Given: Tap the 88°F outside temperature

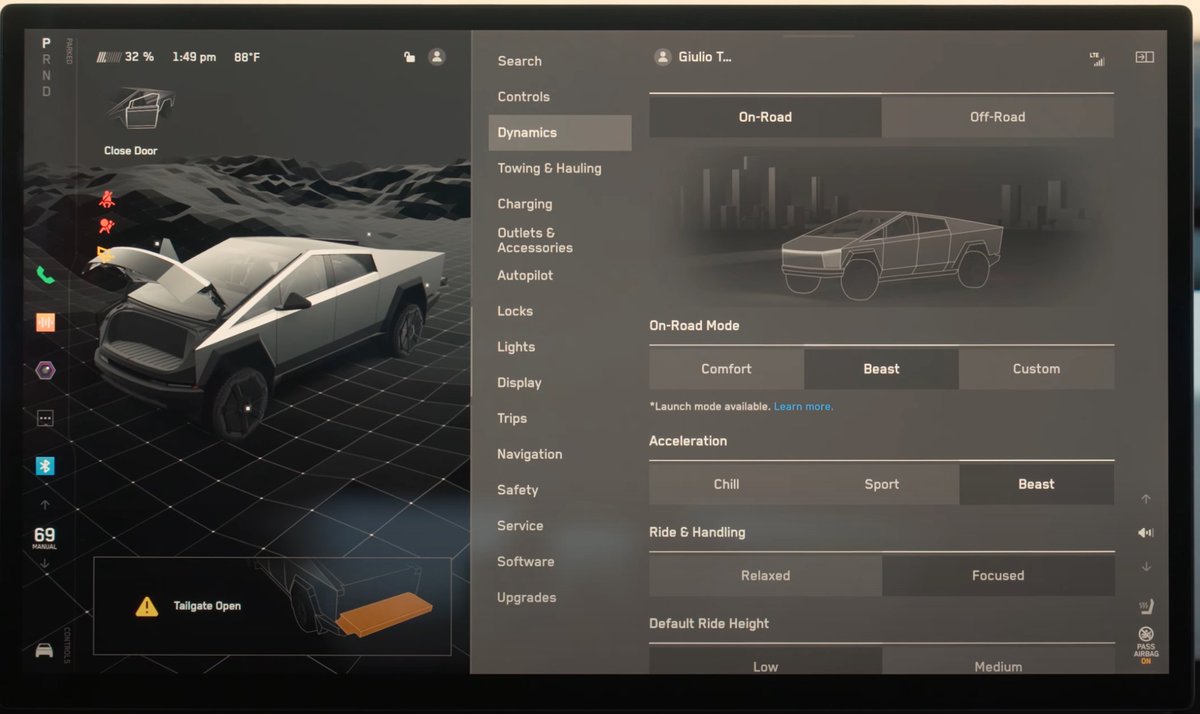Looking at the screenshot, I should coord(247,57).
